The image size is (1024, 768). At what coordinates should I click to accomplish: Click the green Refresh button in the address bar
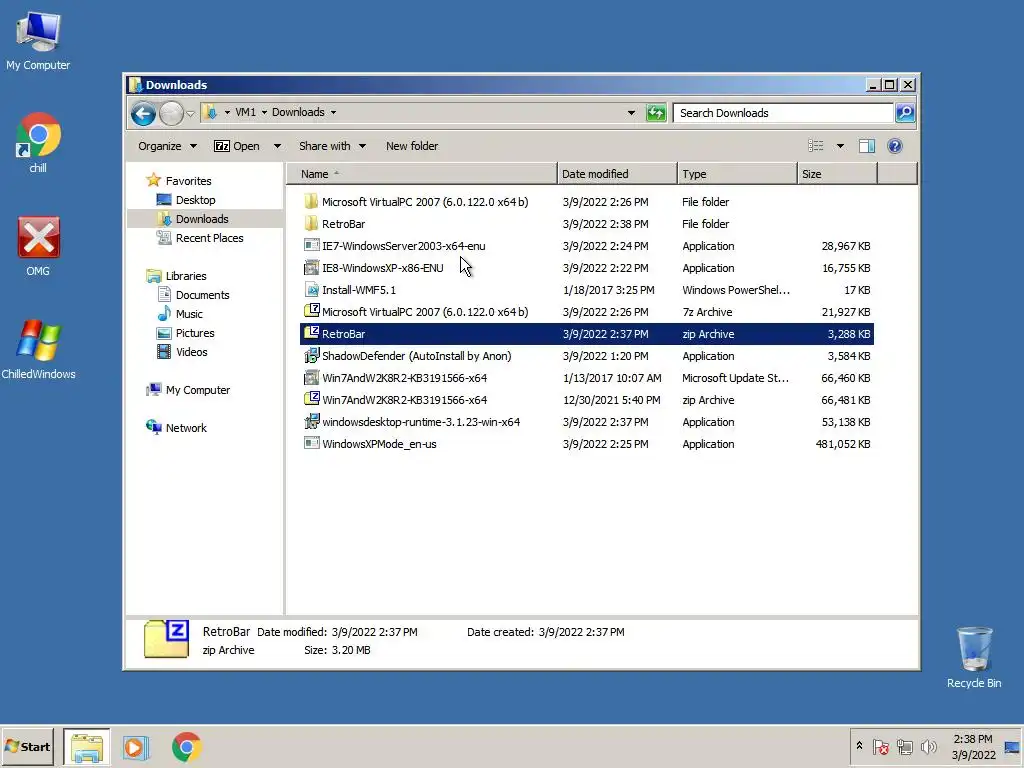coord(656,113)
